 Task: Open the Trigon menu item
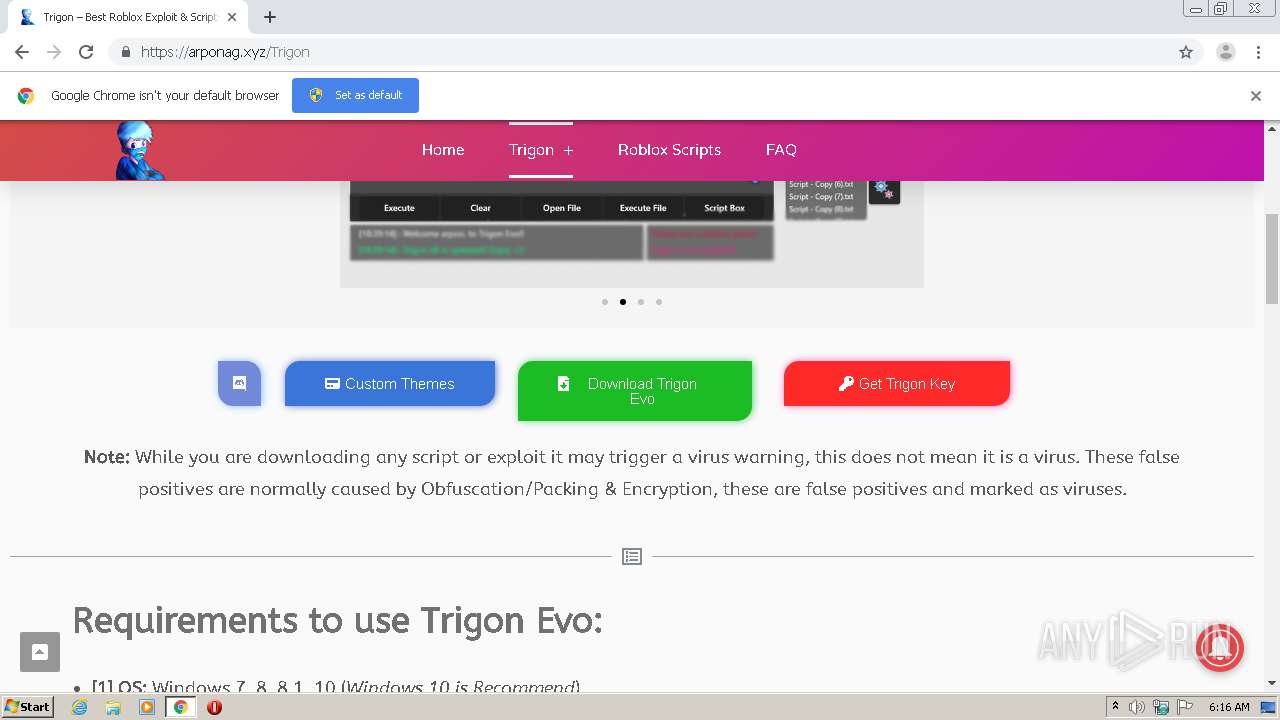tap(531, 149)
